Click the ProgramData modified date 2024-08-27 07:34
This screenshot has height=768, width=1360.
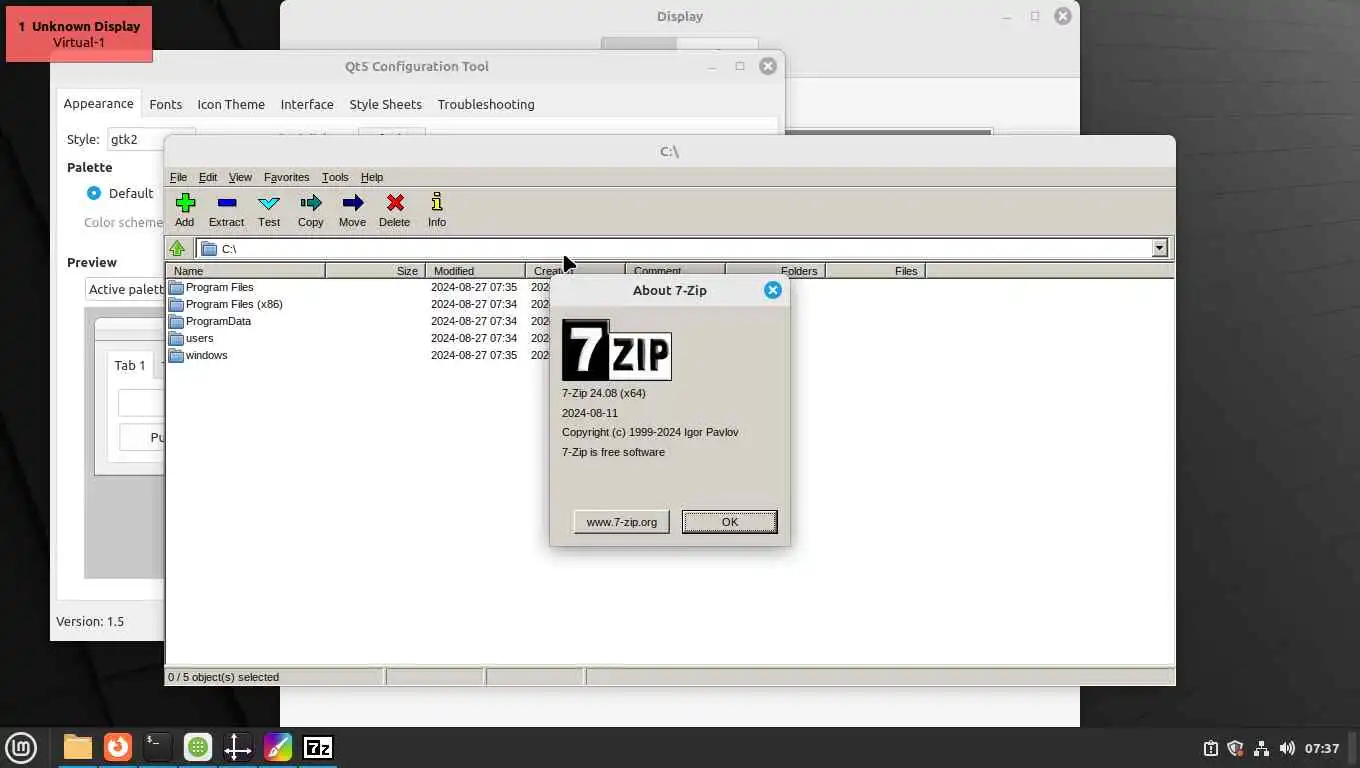coord(474,321)
